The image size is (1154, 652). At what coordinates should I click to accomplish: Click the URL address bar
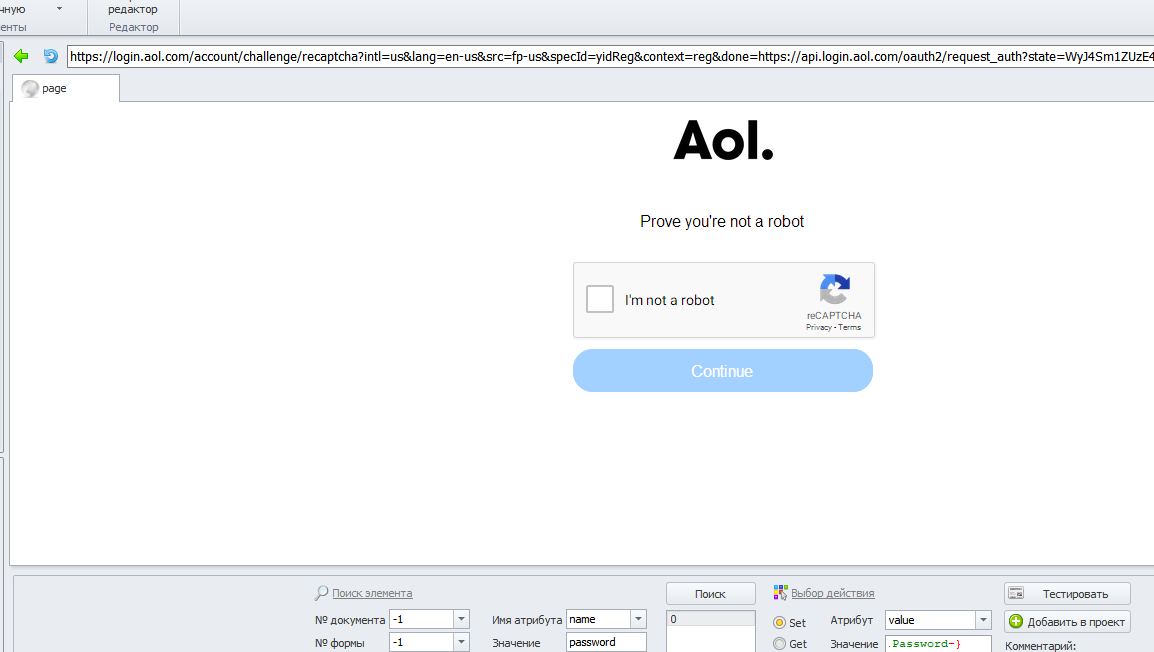tap(610, 57)
